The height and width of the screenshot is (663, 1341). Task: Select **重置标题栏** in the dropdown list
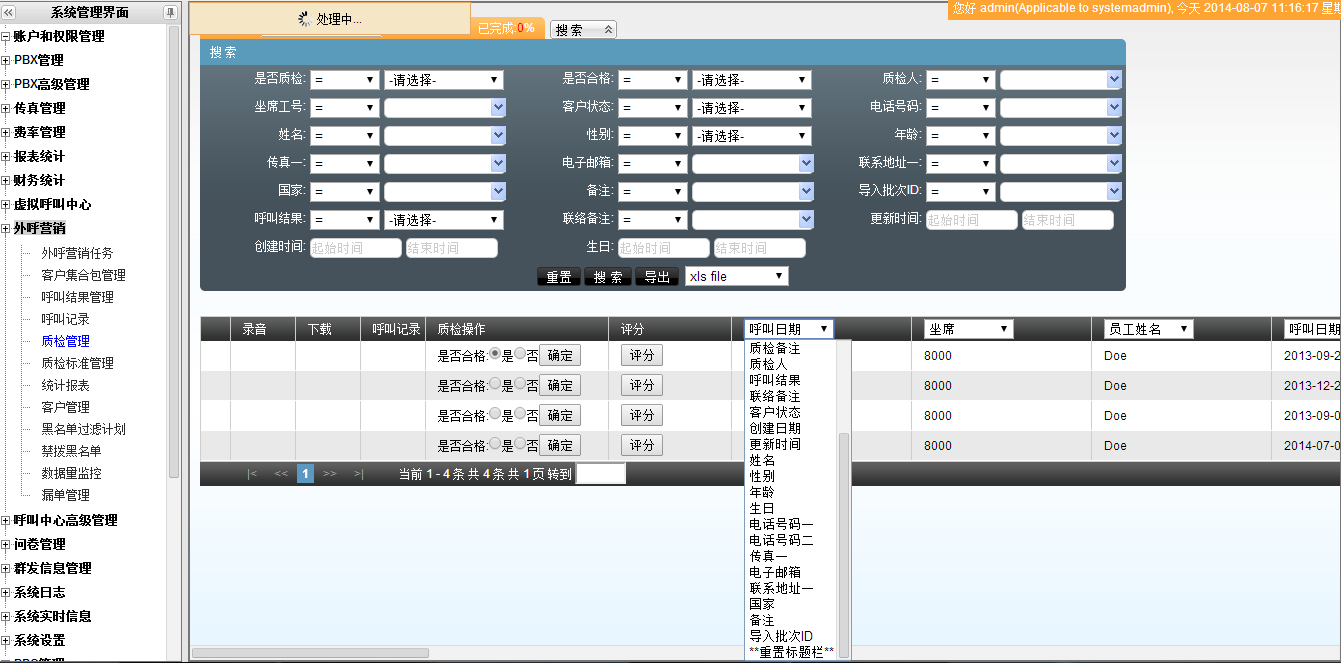click(x=791, y=652)
